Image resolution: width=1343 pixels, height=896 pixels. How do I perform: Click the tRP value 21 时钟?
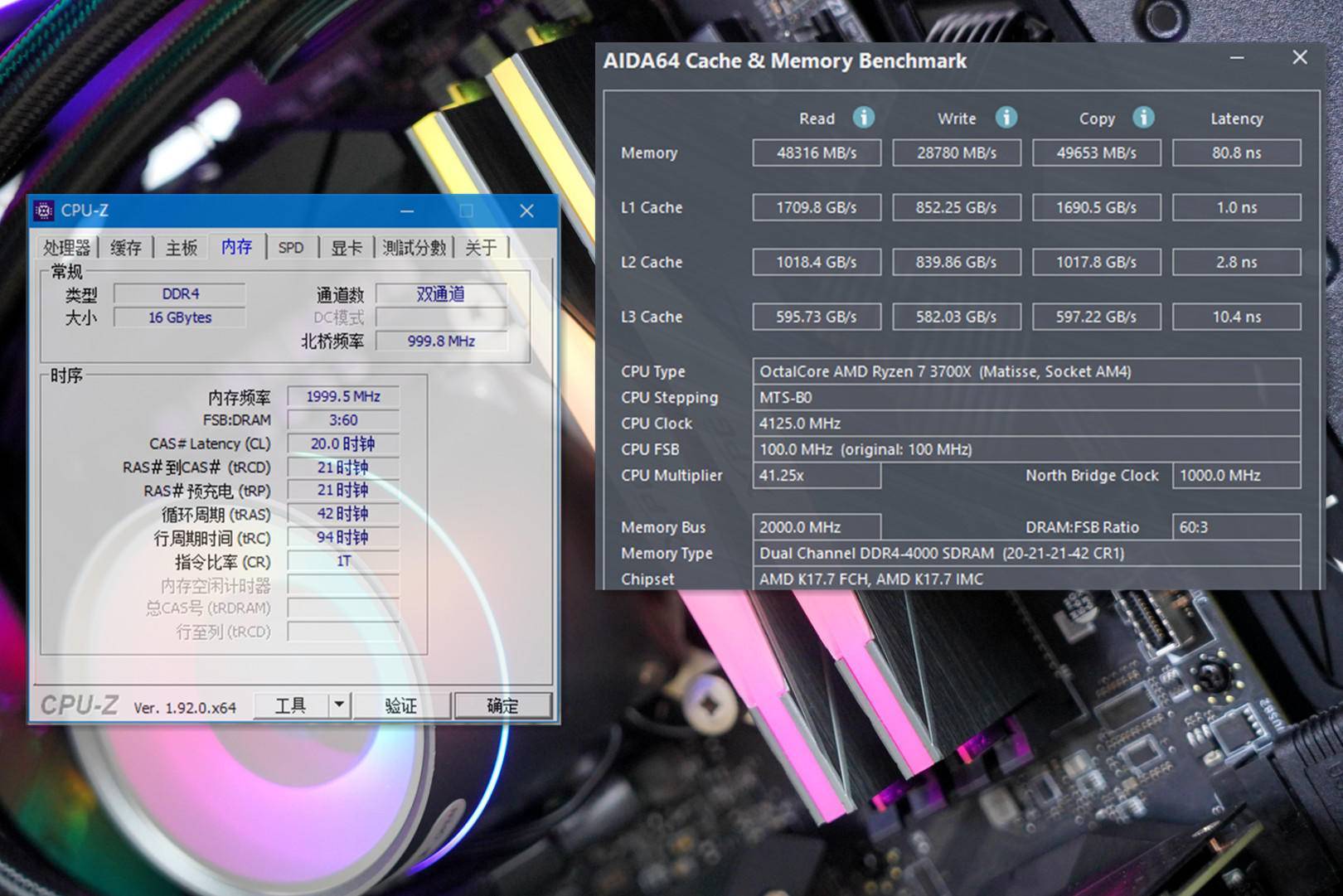343,491
